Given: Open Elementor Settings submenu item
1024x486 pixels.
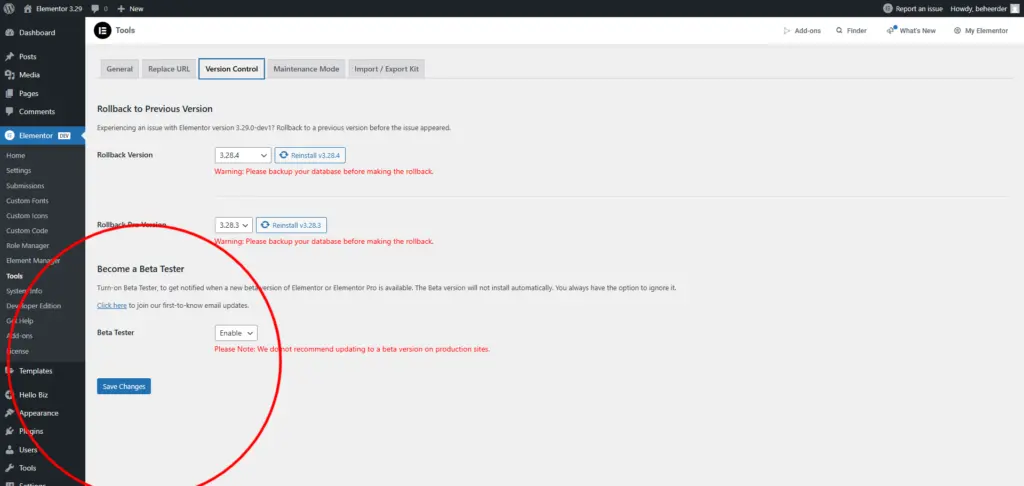Looking at the screenshot, I should tap(18, 170).
